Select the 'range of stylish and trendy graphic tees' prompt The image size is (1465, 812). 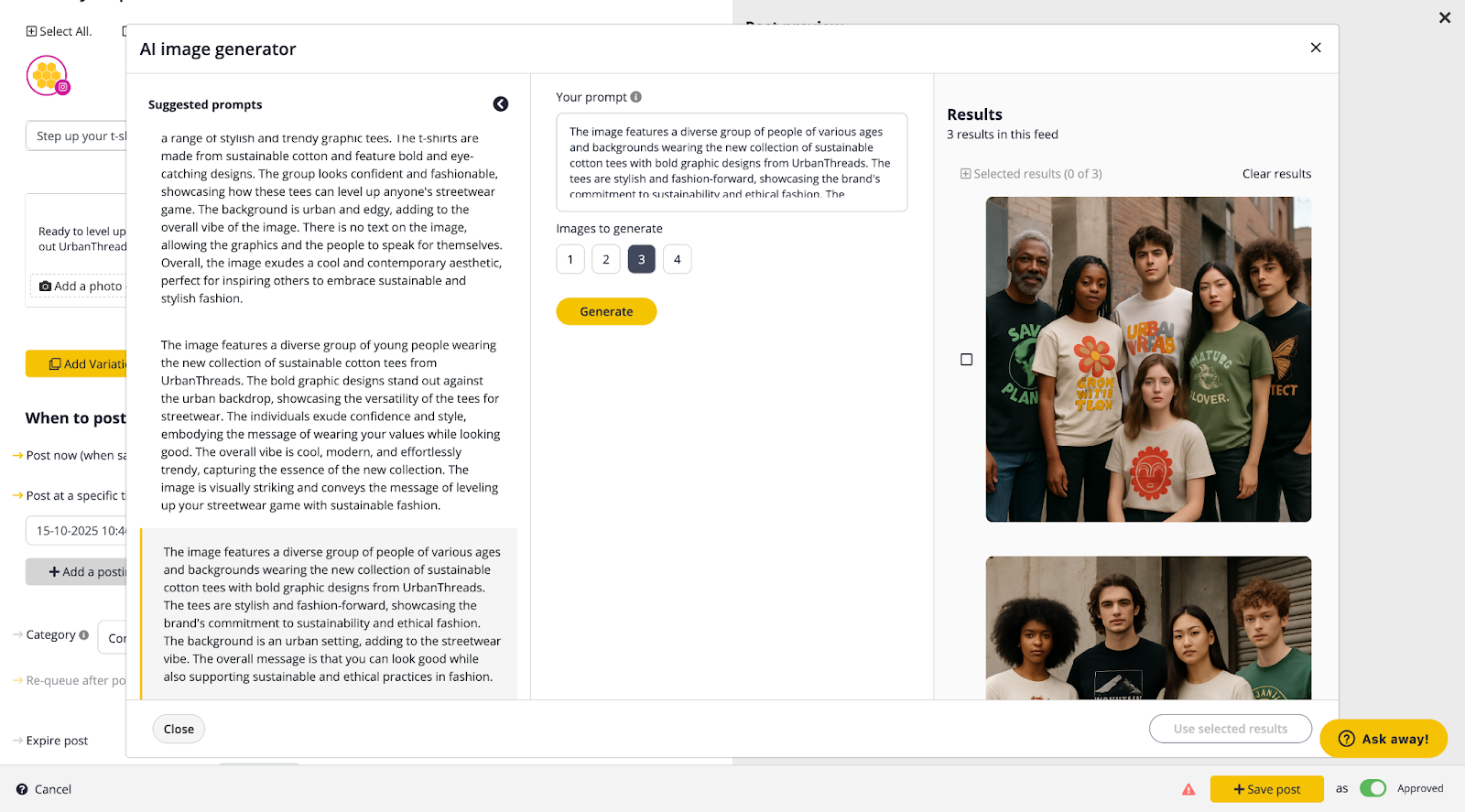[331, 218]
